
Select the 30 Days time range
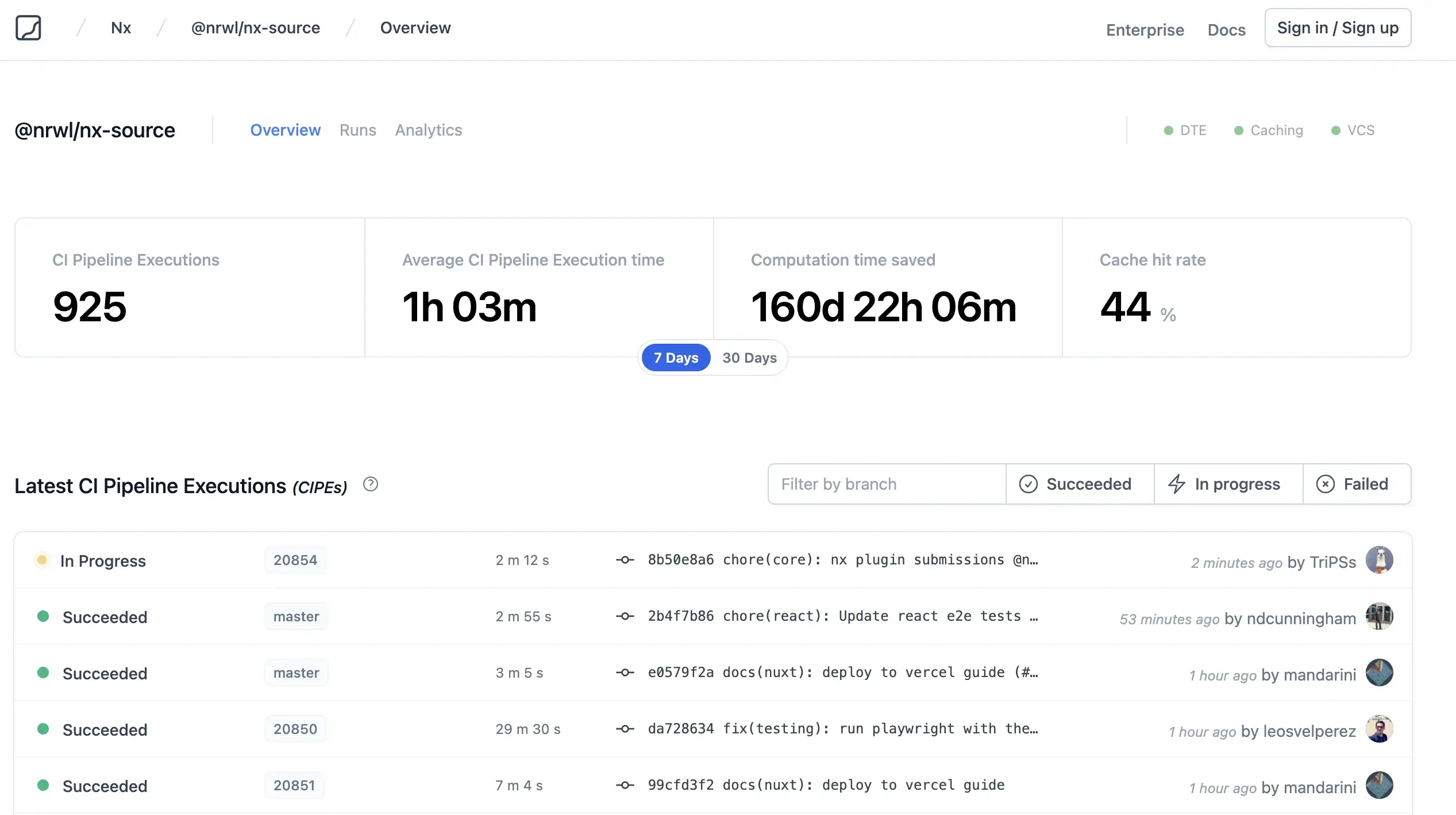pyautogui.click(x=749, y=357)
